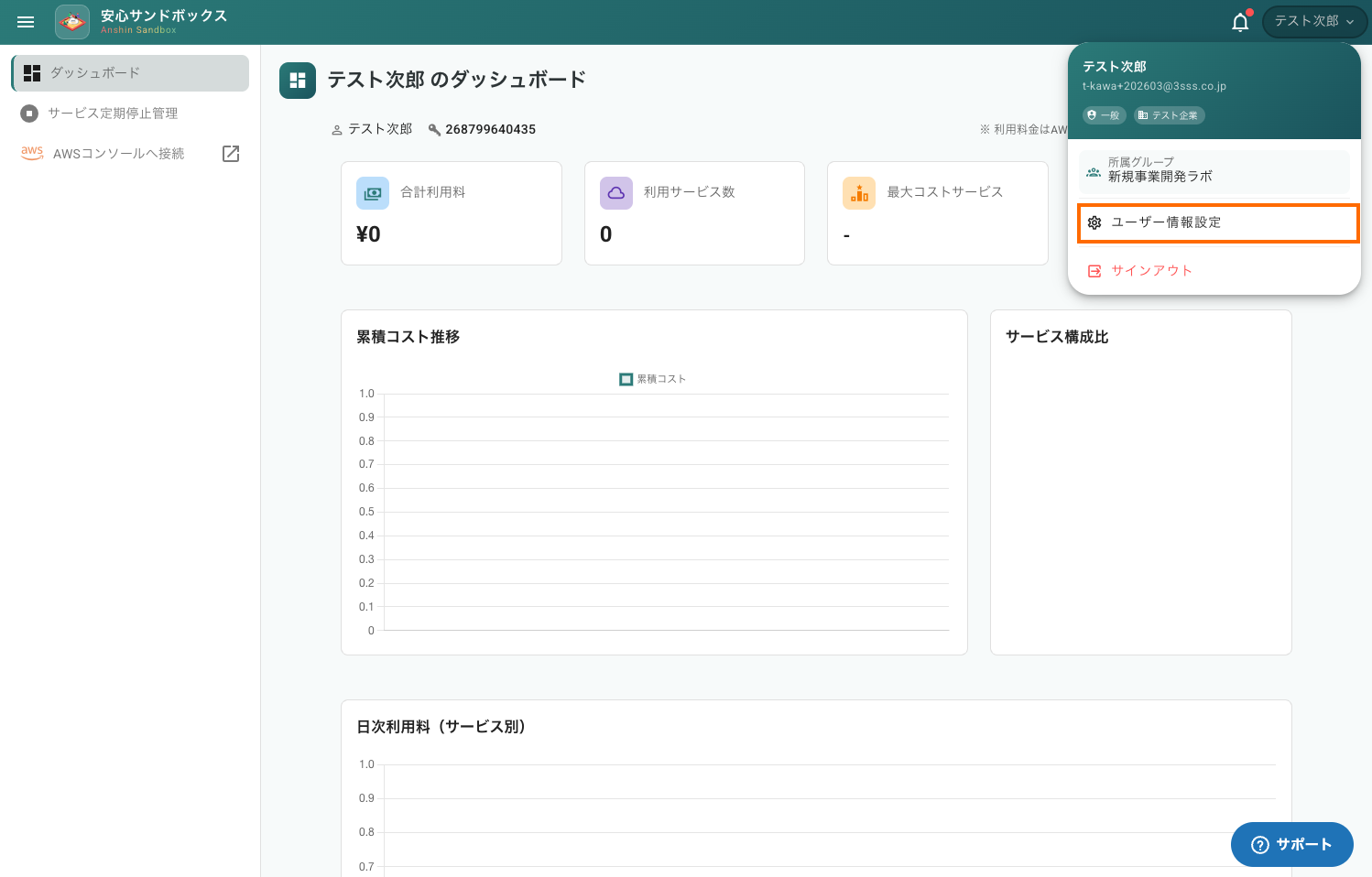Viewport: 1372px width, 877px height.
Task: Click the question mark icon on サポート
Action: [1260, 845]
